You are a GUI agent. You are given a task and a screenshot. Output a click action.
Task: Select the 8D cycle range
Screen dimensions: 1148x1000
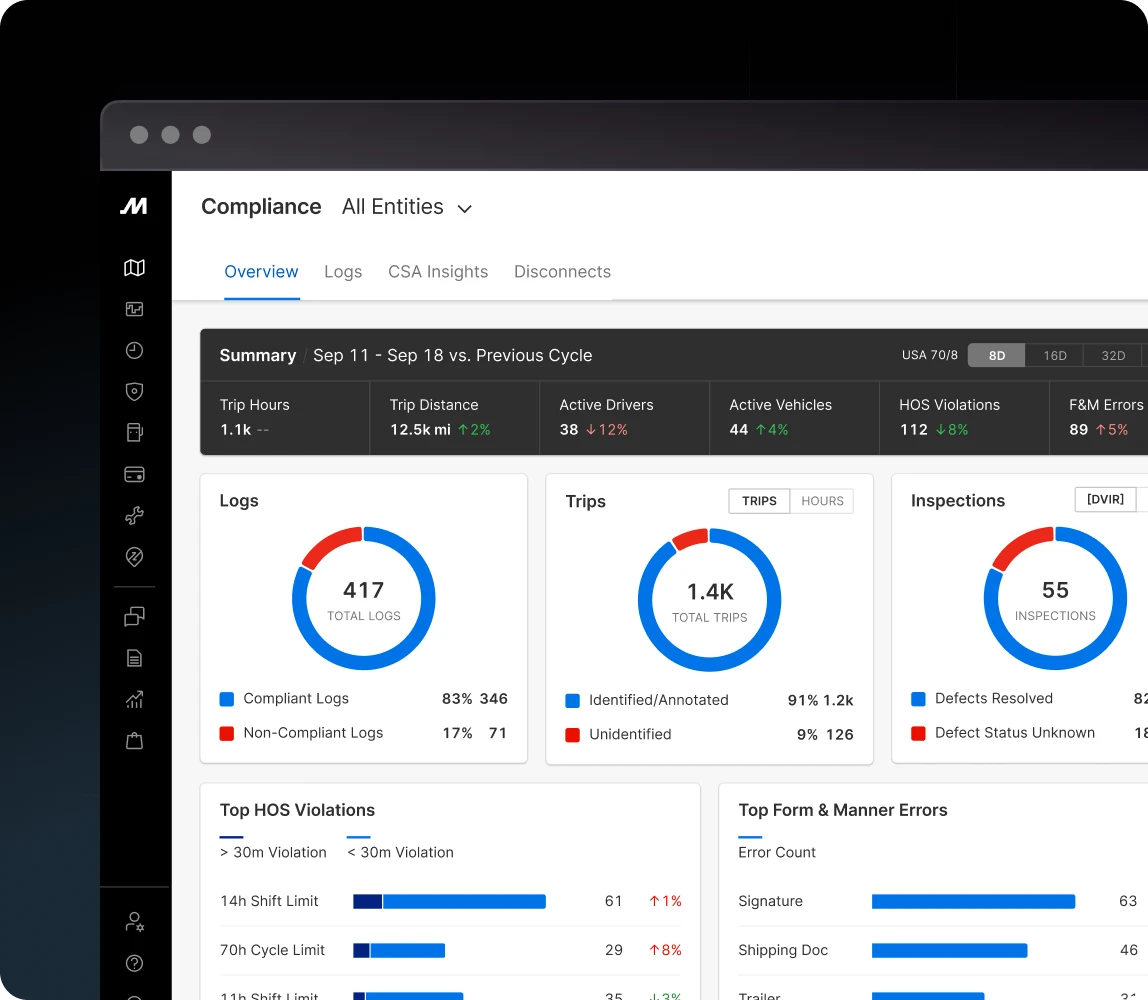(996, 355)
